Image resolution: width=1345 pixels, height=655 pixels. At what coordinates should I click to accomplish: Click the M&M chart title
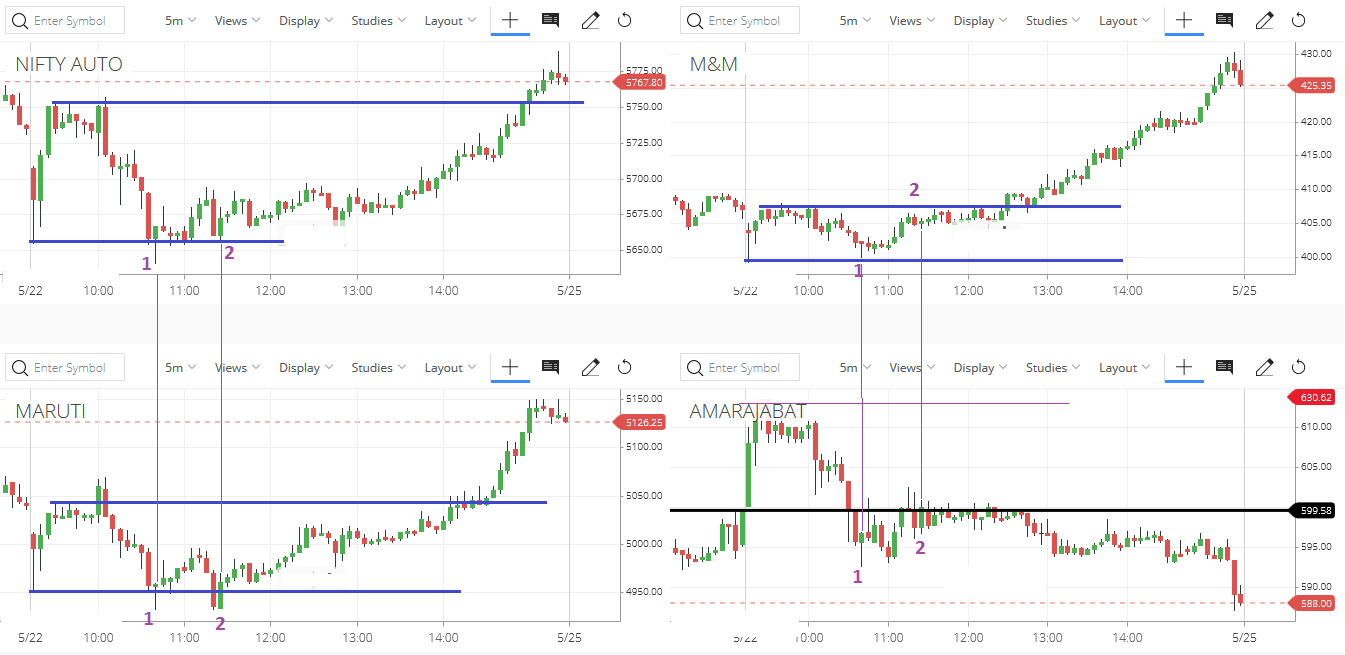[714, 64]
